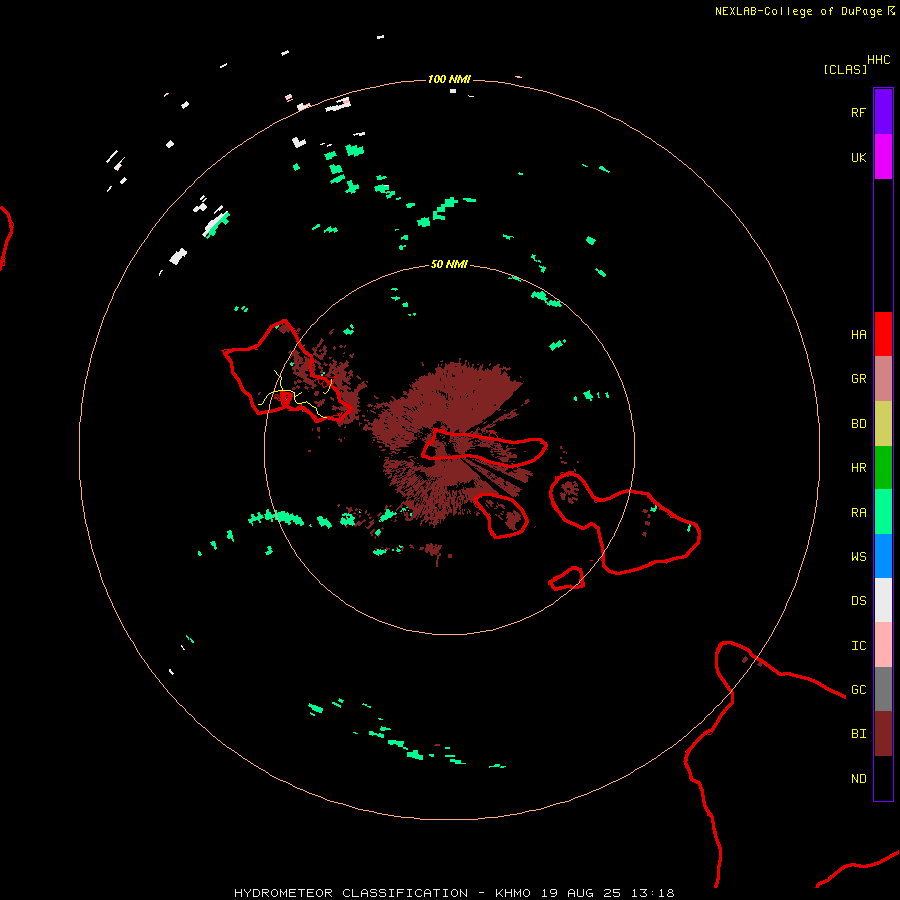Click the DS white legend swatch
900x900 pixels.
click(x=883, y=600)
